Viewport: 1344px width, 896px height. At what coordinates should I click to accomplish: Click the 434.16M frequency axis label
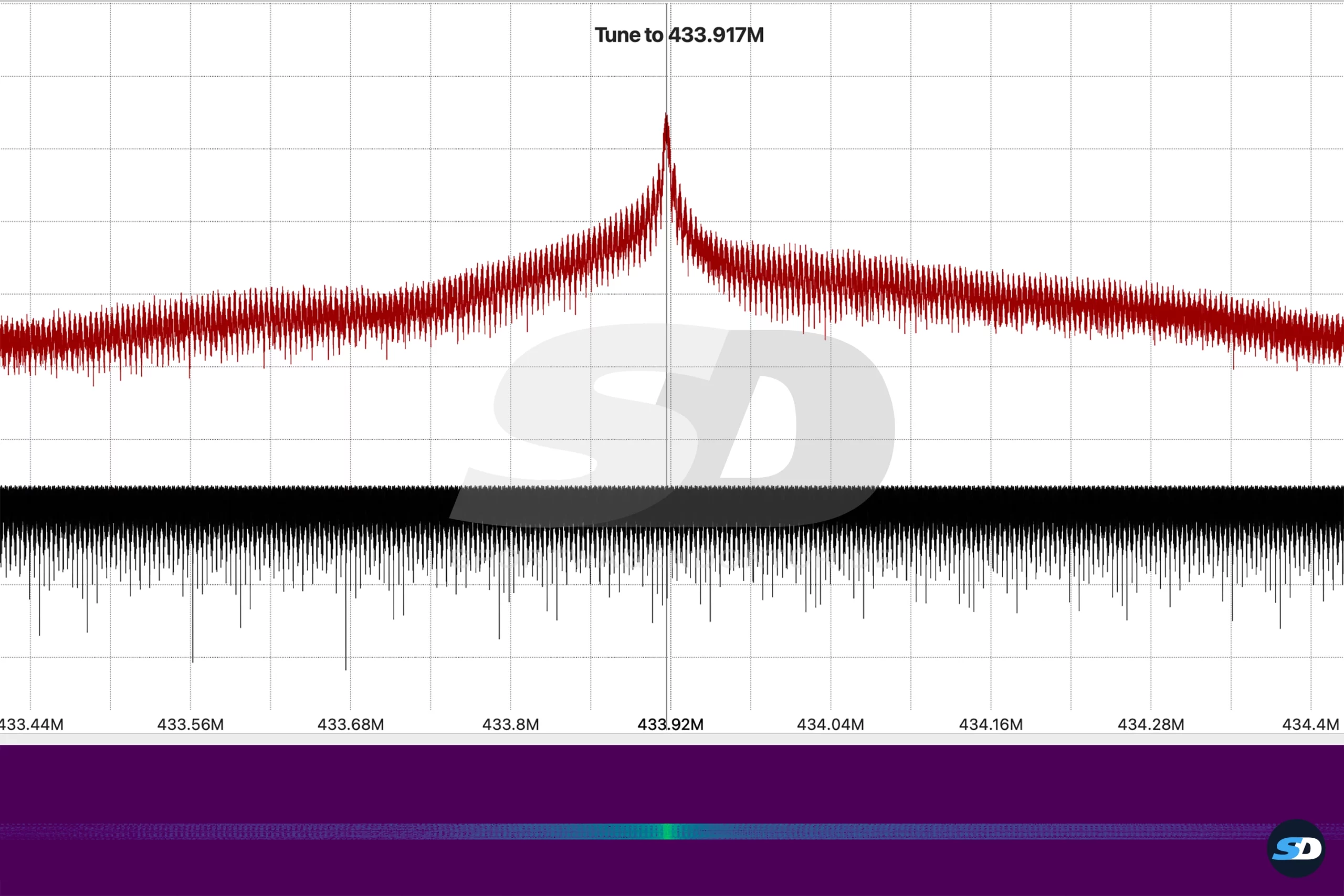pos(990,724)
